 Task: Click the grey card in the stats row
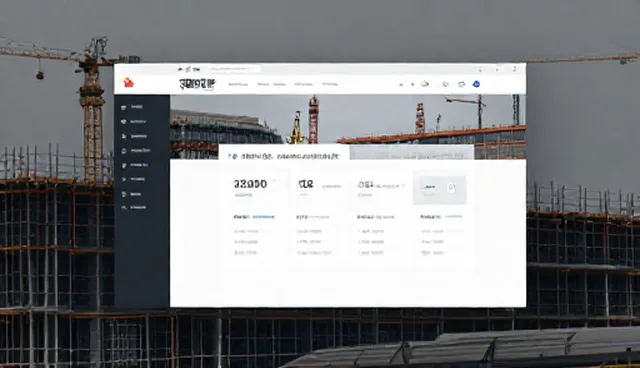(x=439, y=190)
